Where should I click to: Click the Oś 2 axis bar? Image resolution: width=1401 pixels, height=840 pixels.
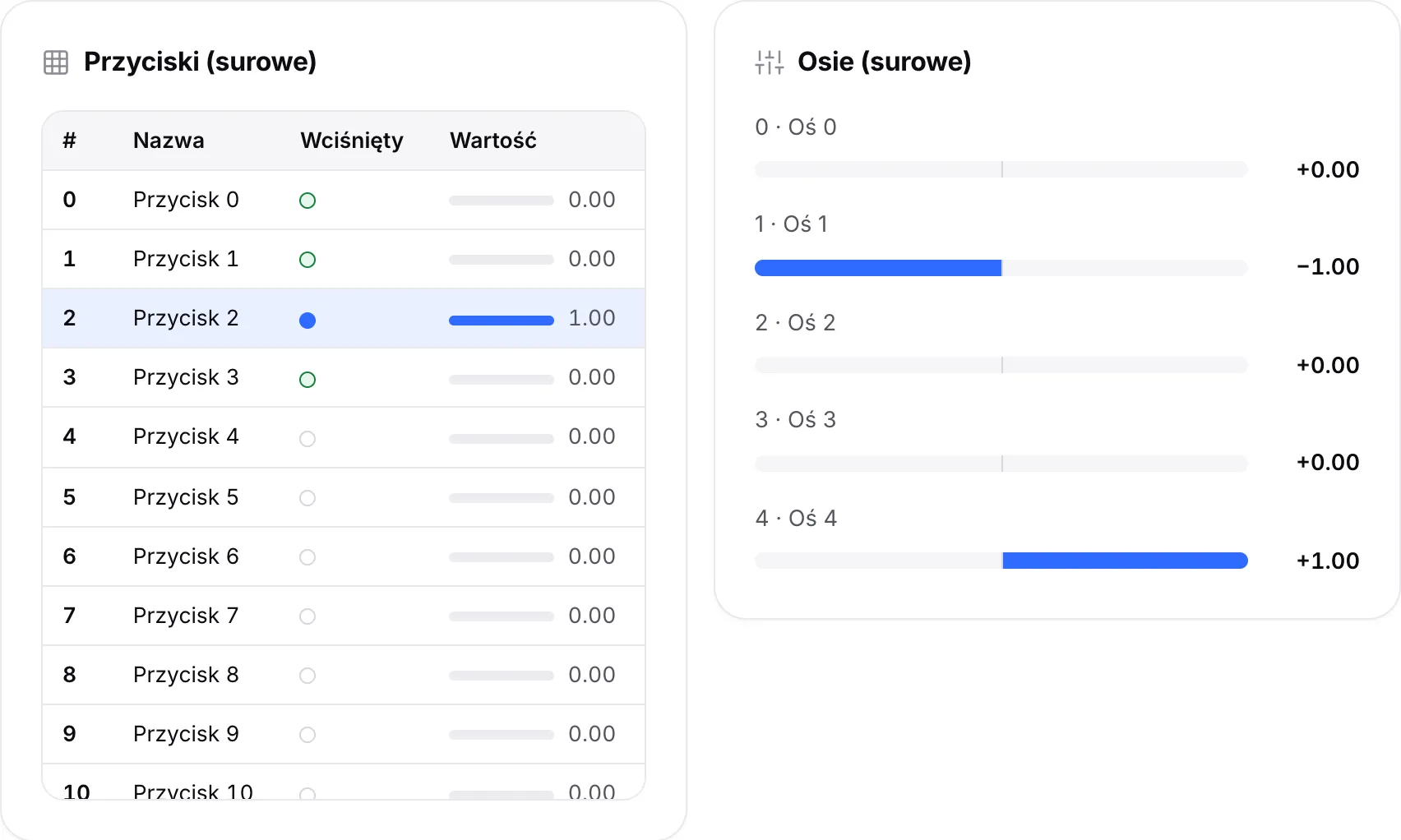click(x=1001, y=365)
